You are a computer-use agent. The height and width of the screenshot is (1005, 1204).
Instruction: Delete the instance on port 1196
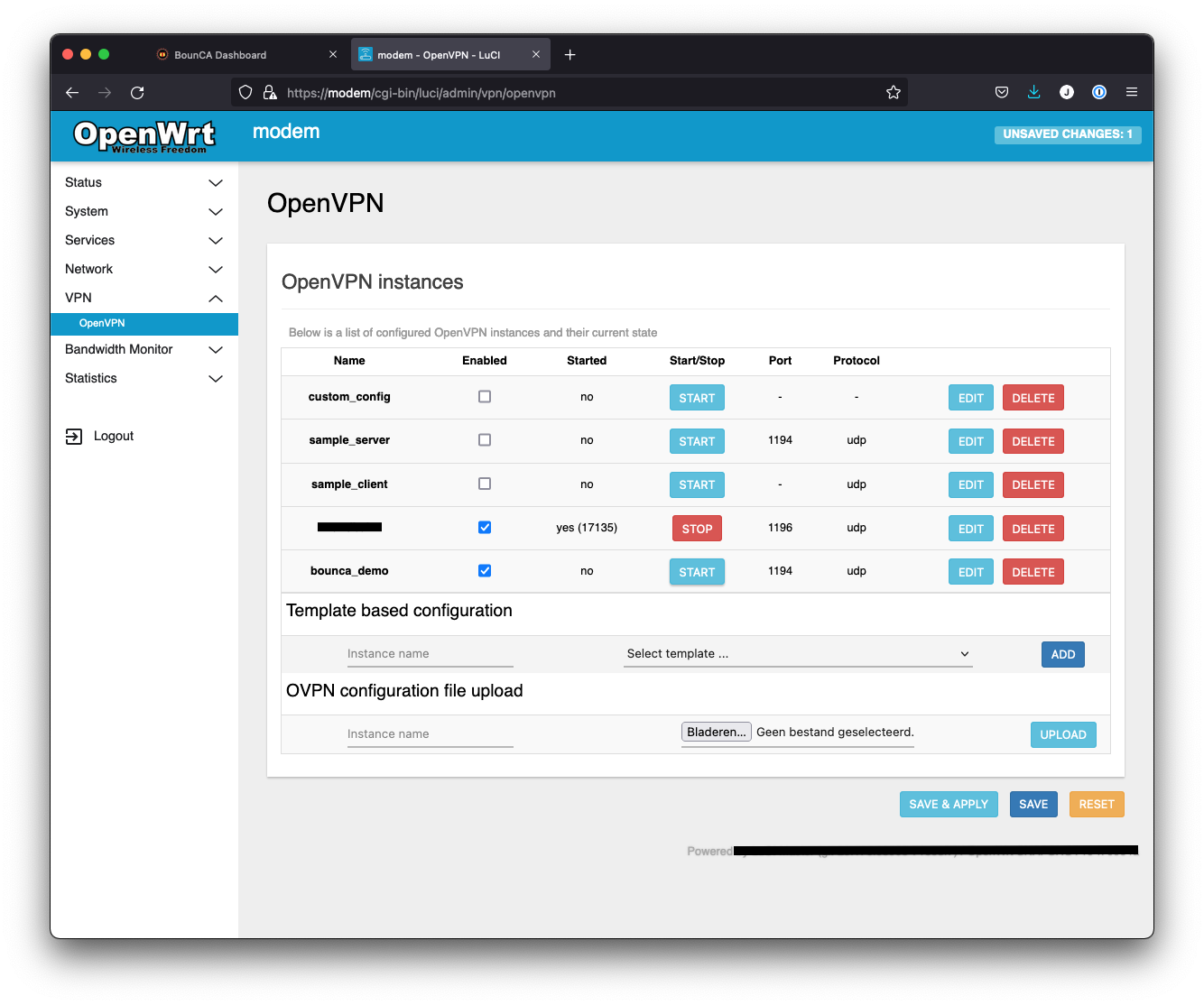click(1033, 529)
